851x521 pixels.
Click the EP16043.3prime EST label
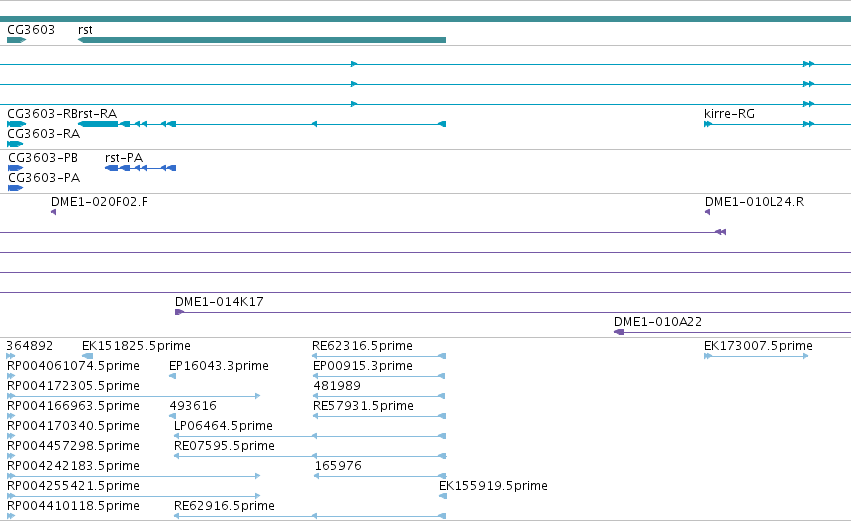[219, 366]
